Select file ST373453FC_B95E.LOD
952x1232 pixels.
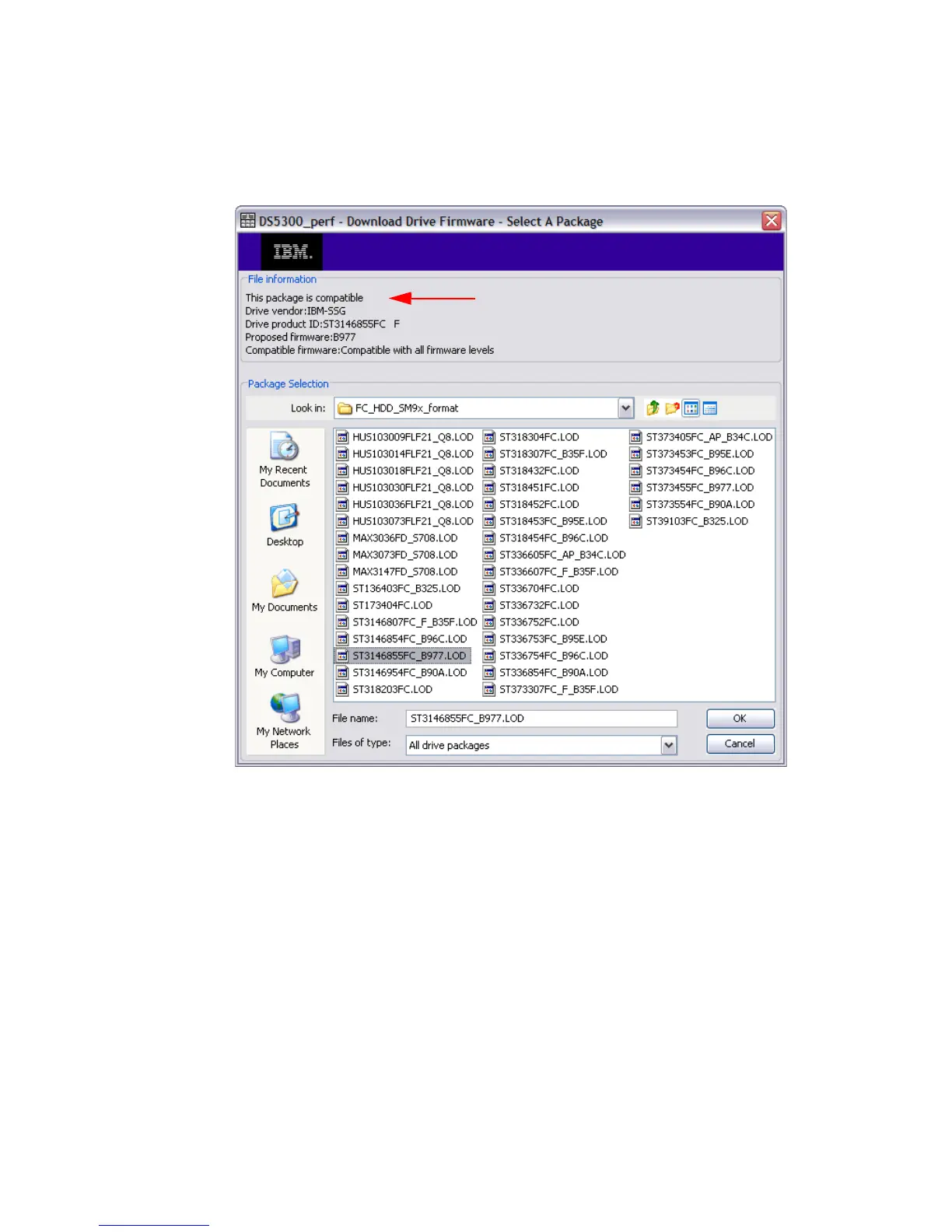coord(692,454)
